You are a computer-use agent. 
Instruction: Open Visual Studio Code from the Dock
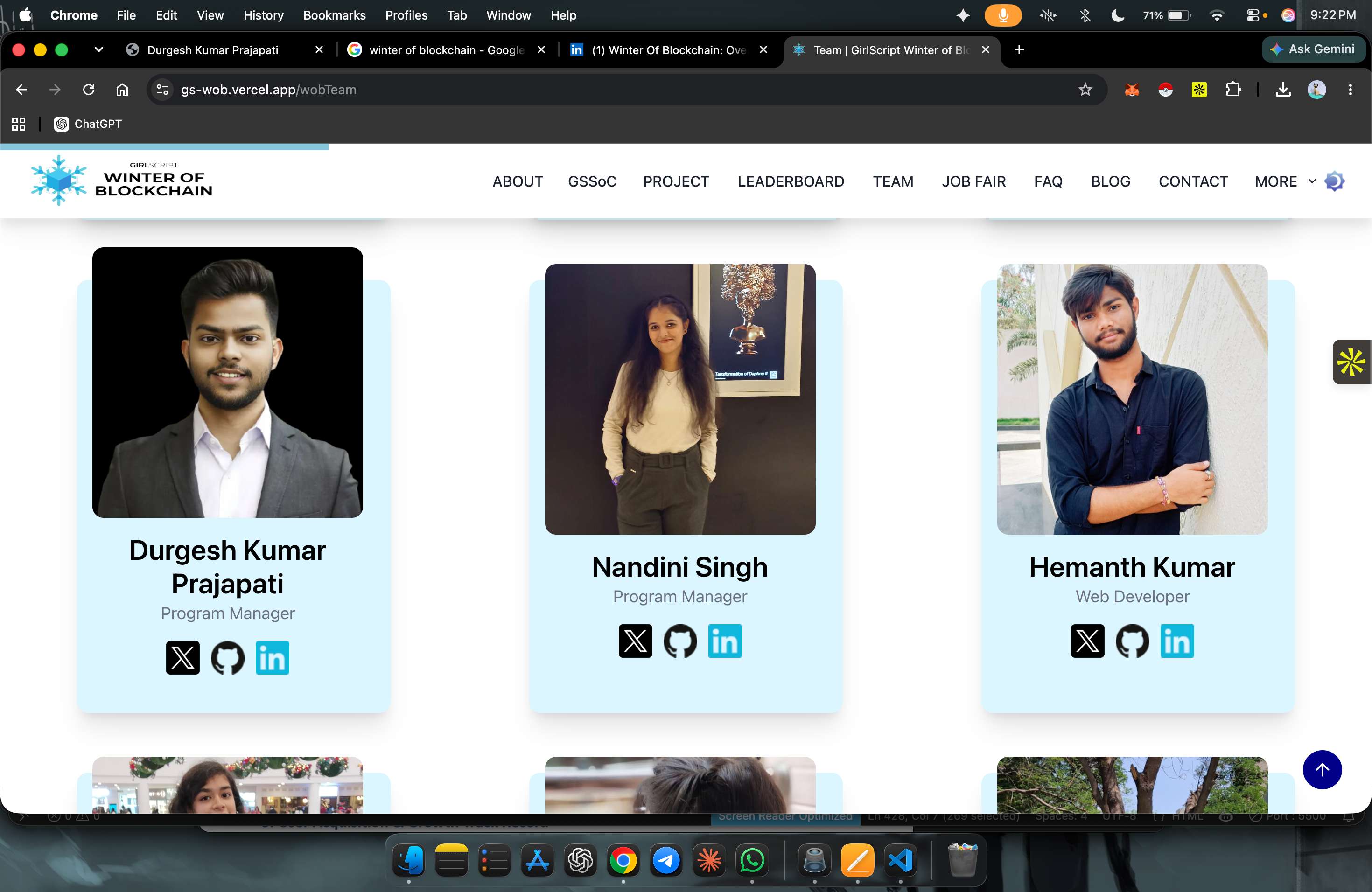click(x=901, y=861)
